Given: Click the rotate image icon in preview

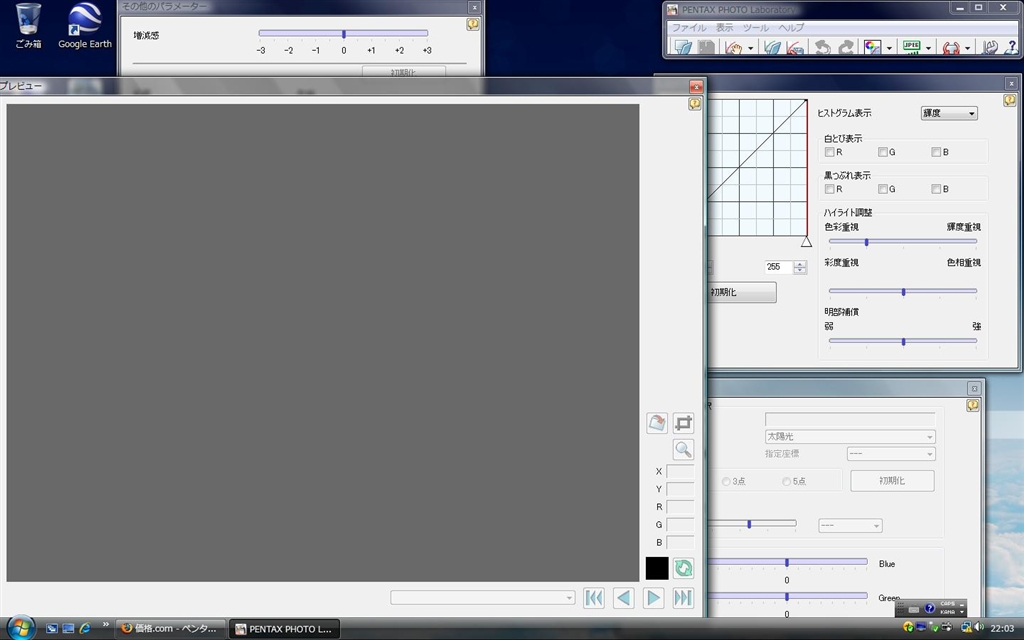Looking at the screenshot, I should 657,423.
